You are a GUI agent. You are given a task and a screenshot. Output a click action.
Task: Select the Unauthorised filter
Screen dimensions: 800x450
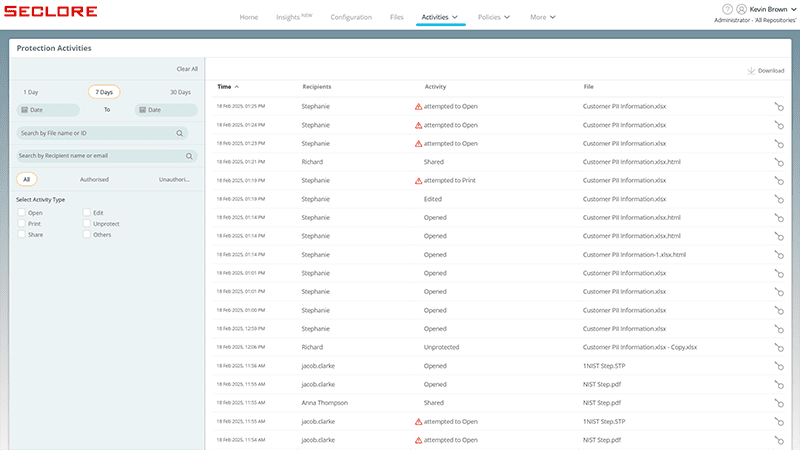coord(174,180)
